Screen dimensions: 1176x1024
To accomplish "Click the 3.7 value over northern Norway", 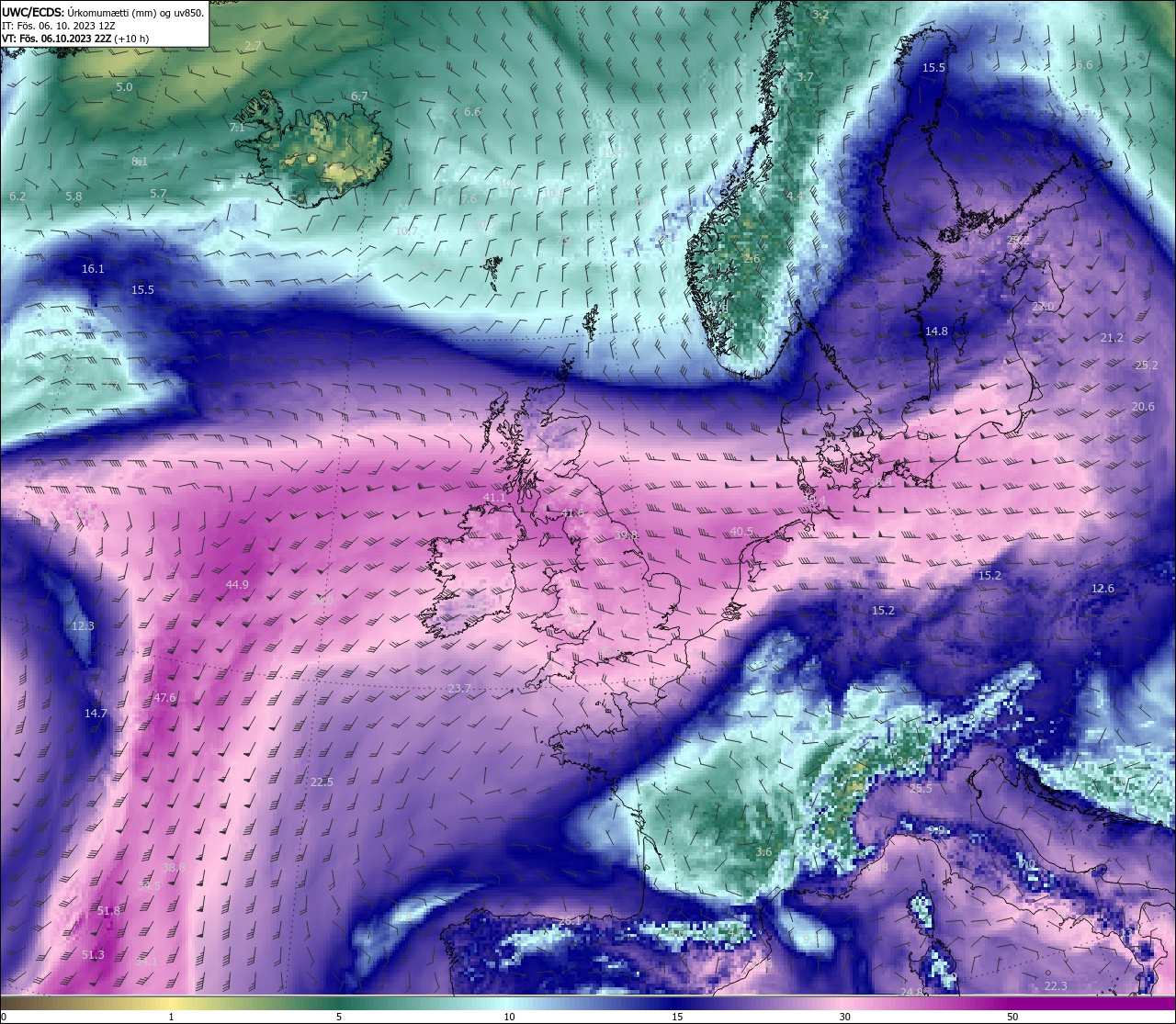I will pos(805,76).
